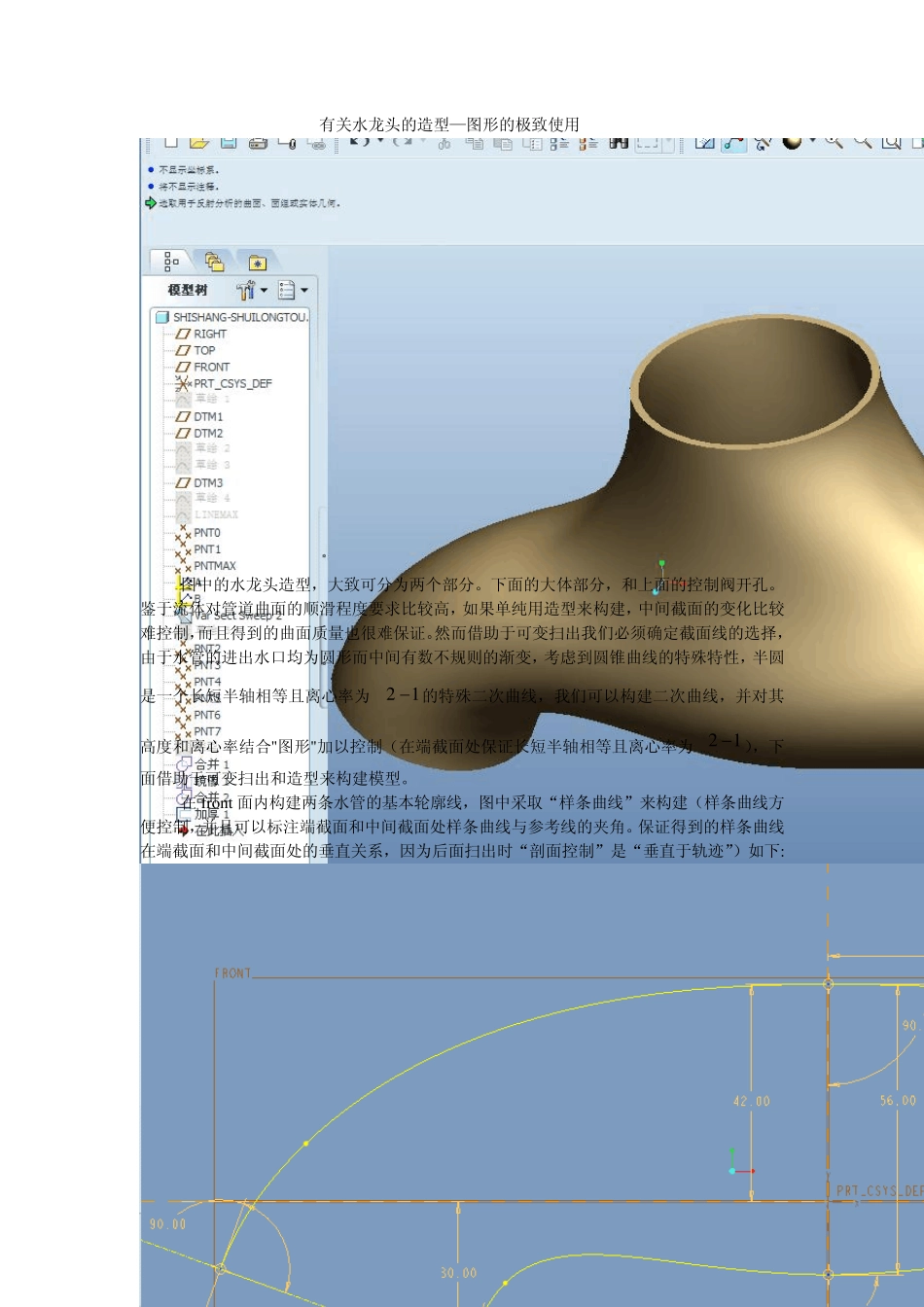The height and width of the screenshot is (1307, 924).
Task: Click the find binoculars icon
Action: pyautogui.click(x=619, y=143)
